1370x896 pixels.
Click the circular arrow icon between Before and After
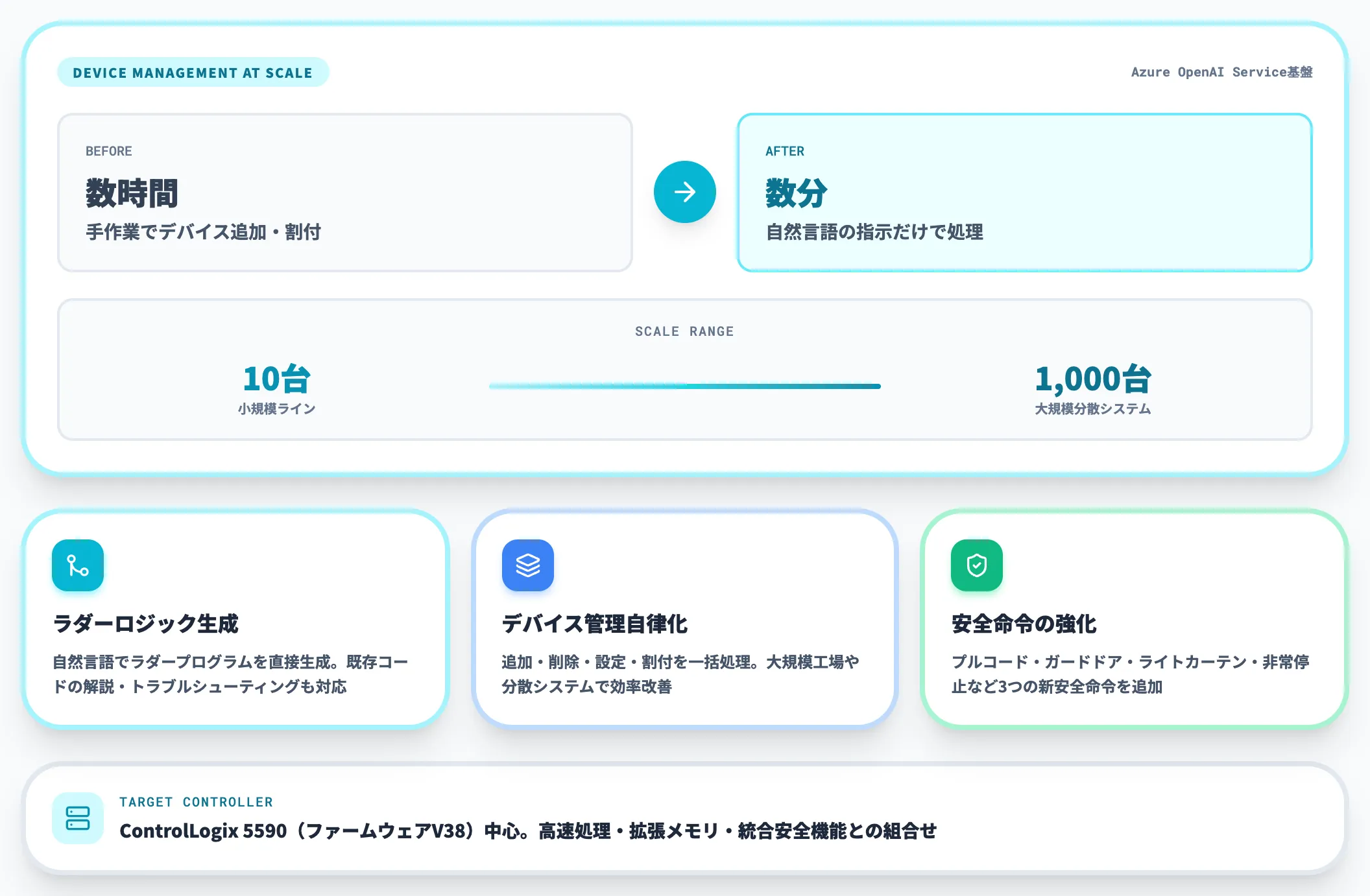pyautogui.click(x=684, y=192)
